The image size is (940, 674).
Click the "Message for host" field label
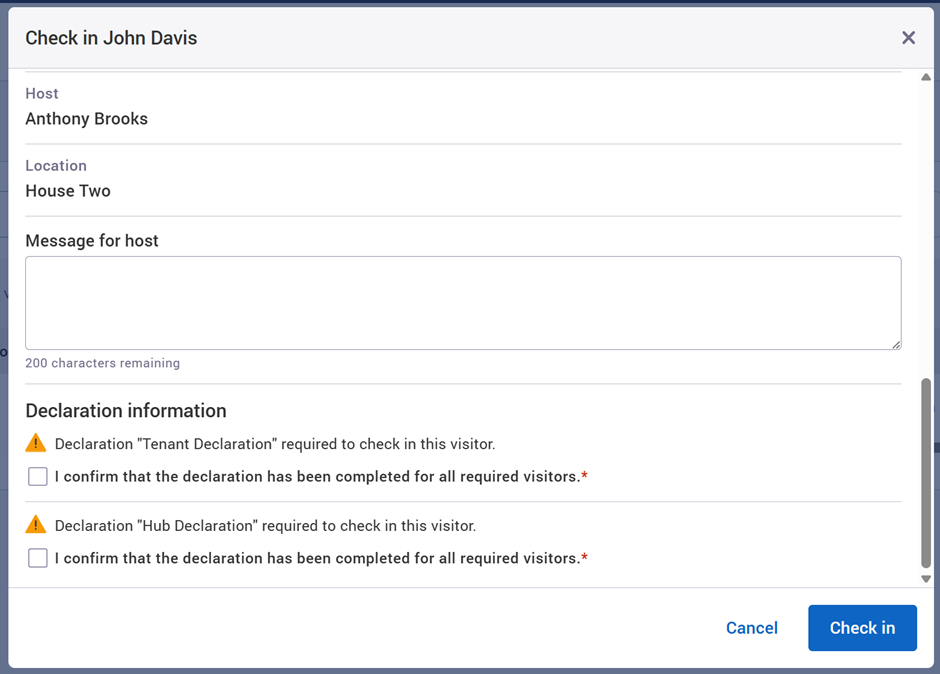click(92, 241)
